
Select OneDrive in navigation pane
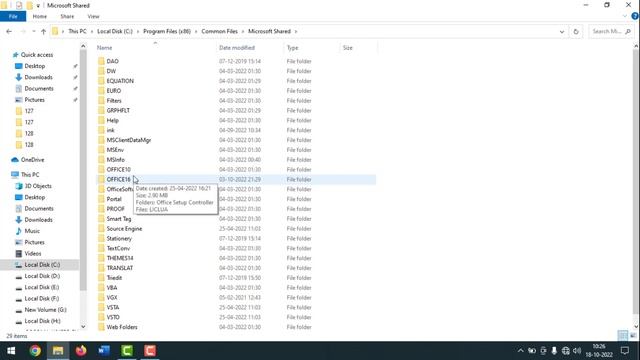(32, 160)
